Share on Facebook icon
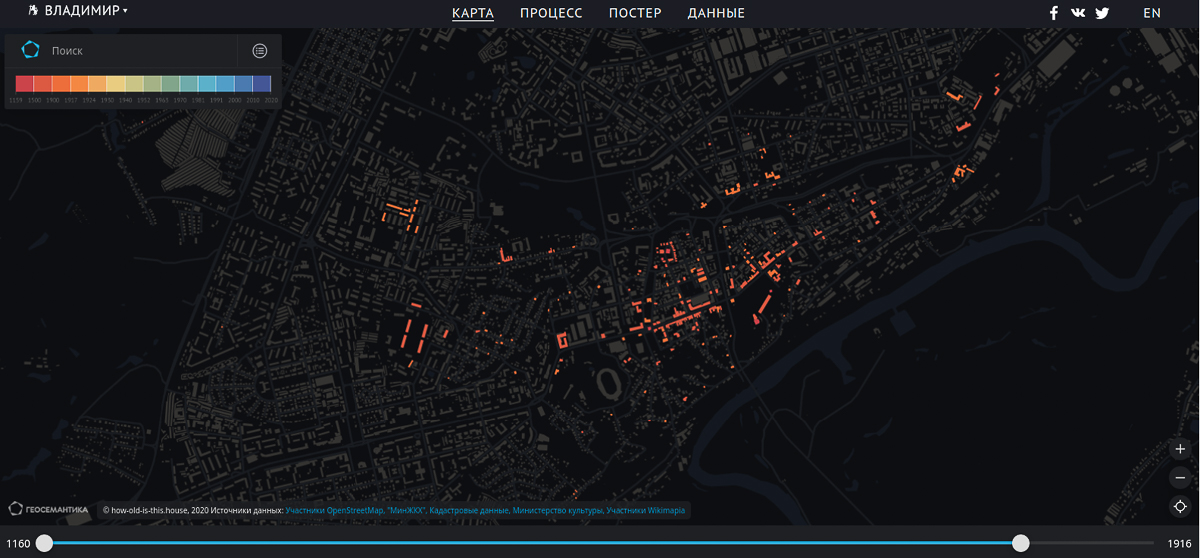Image resolution: width=1200 pixels, height=558 pixels. coord(1053,13)
